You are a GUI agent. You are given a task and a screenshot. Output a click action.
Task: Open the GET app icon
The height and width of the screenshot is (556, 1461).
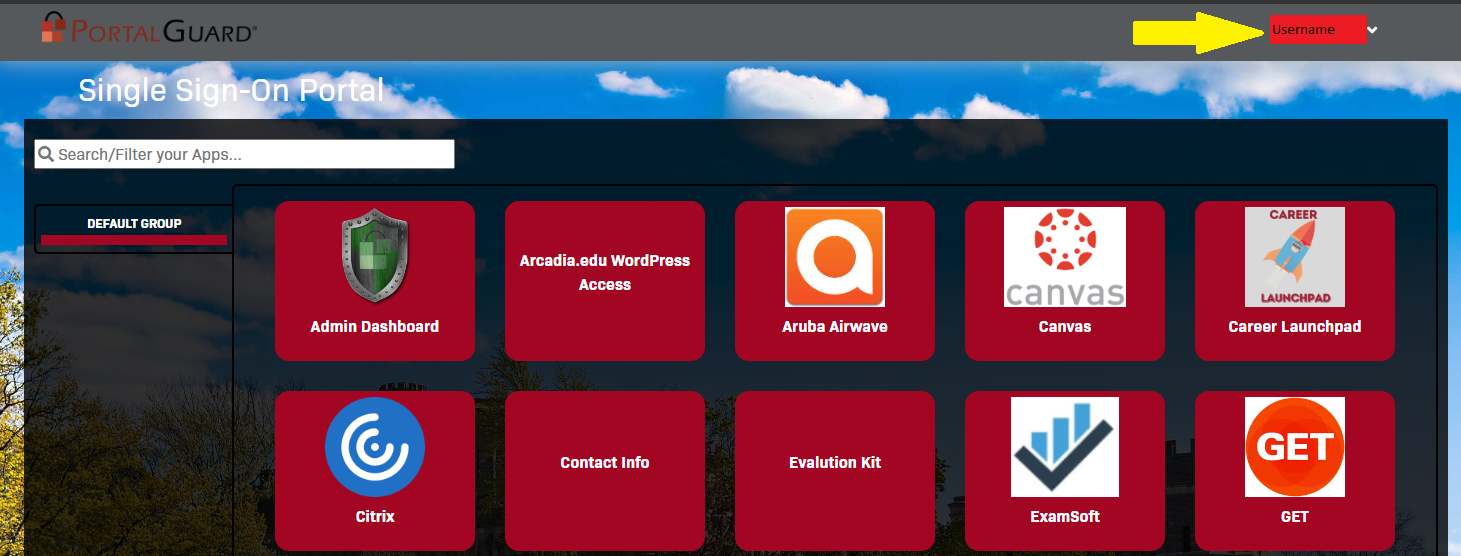(x=1295, y=447)
